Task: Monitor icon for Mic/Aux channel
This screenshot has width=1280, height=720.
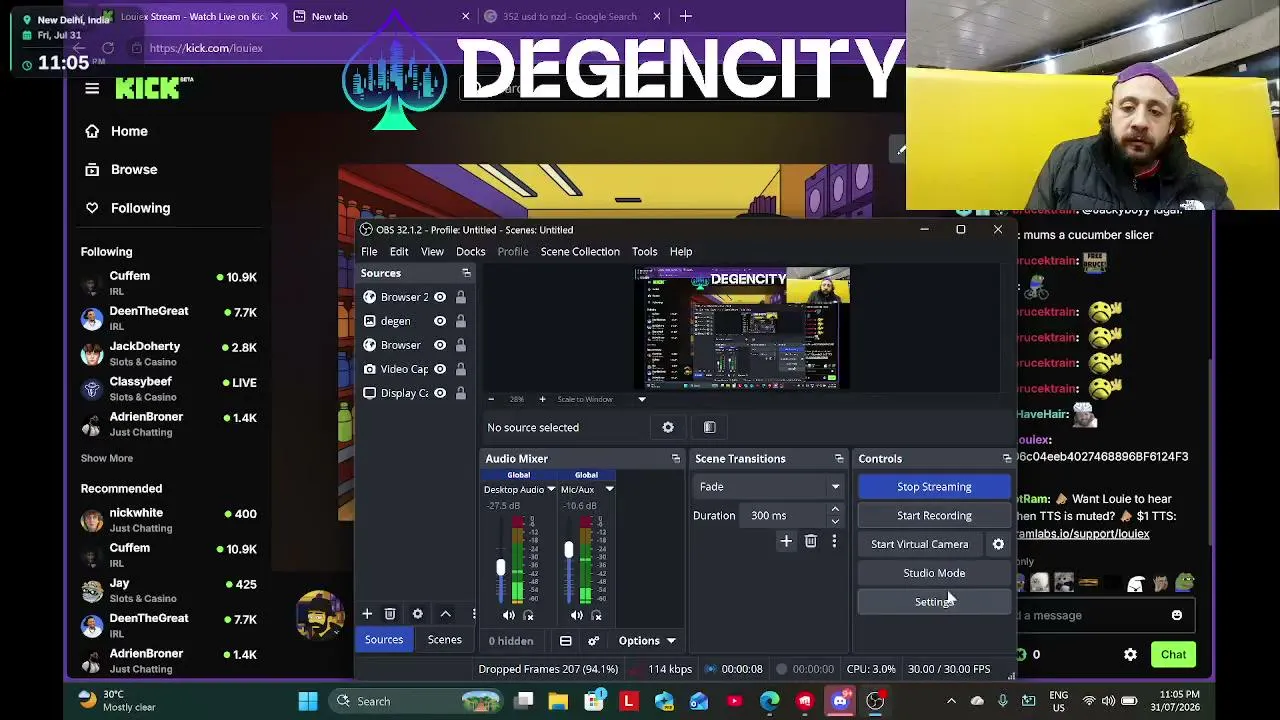Action: coord(597,616)
